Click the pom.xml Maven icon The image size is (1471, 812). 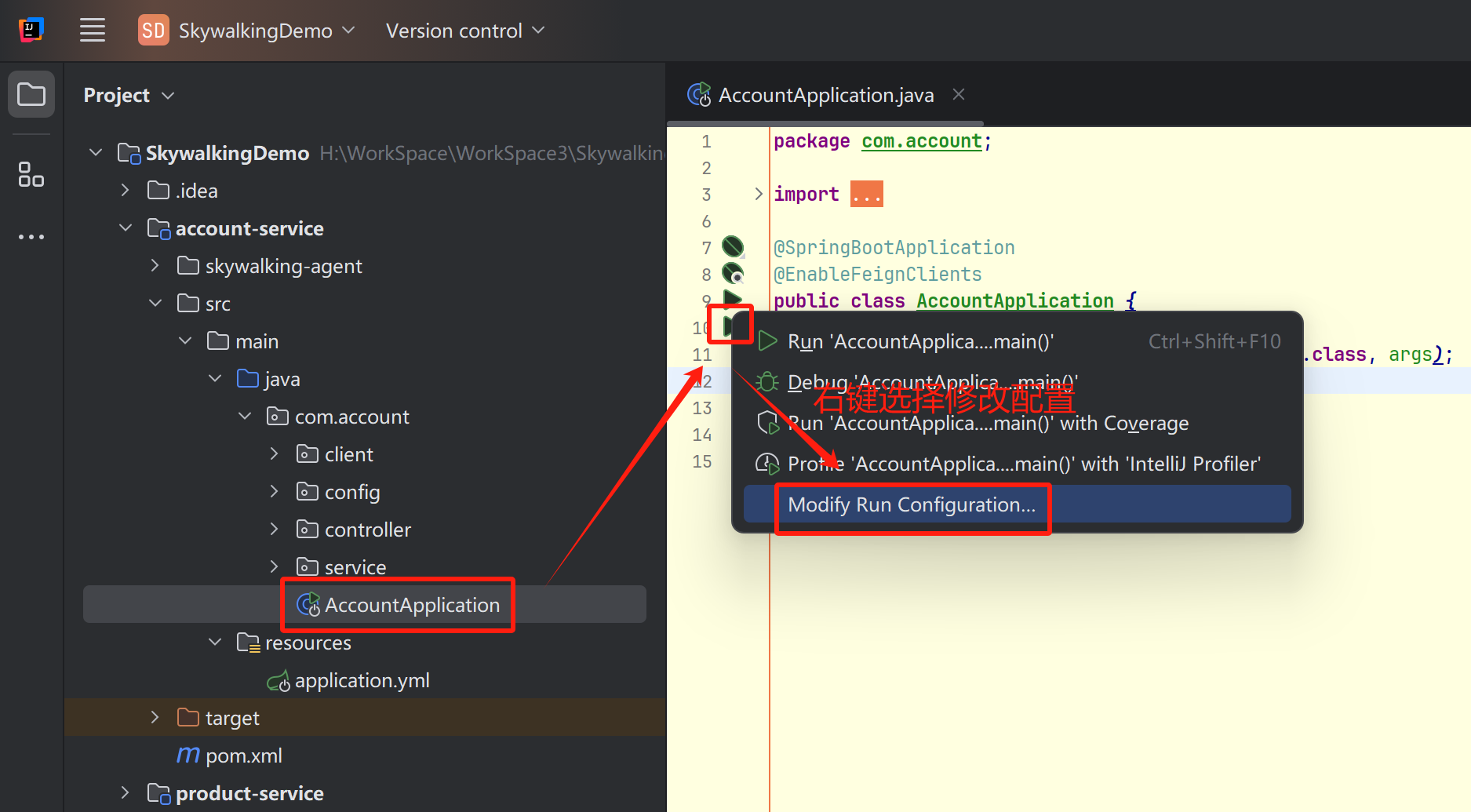pyautogui.click(x=188, y=756)
